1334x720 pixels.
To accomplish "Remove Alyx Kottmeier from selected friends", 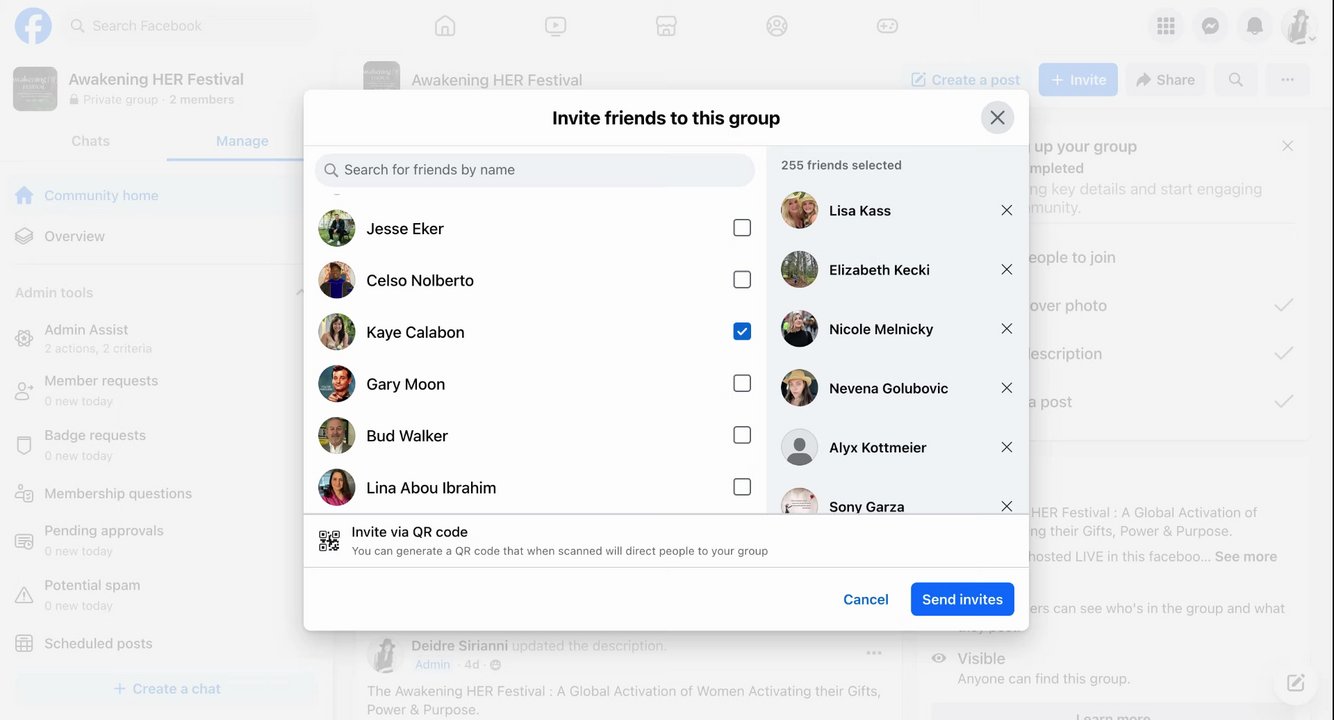I will (1007, 447).
